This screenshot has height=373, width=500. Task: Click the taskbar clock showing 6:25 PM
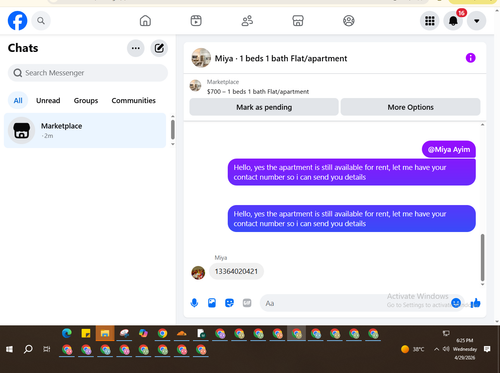pyautogui.click(x=465, y=349)
